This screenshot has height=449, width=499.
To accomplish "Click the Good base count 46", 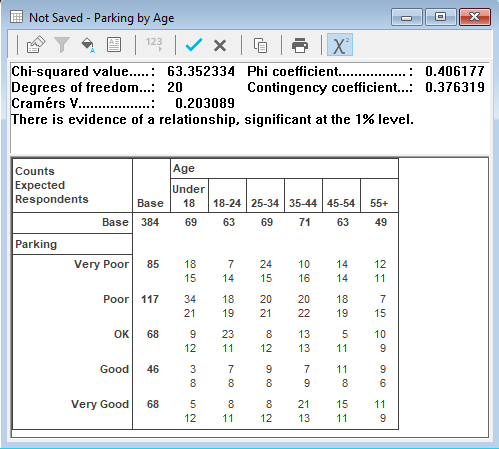I will point(153,369).
